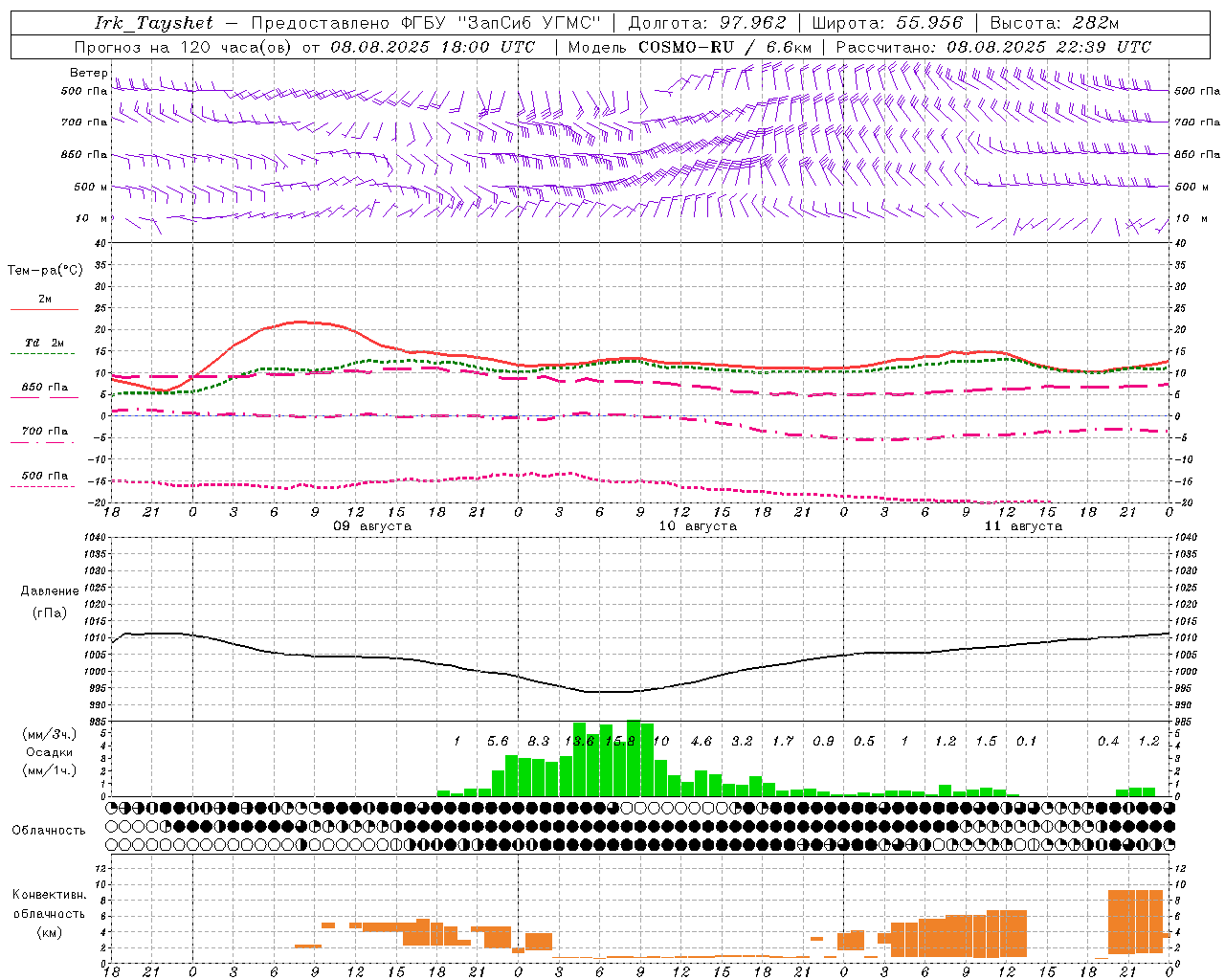This screenshot has height=980, width=1225.
Task: Click the "700 гПа" temperature legend entry
Action: (x=45, y=432)
